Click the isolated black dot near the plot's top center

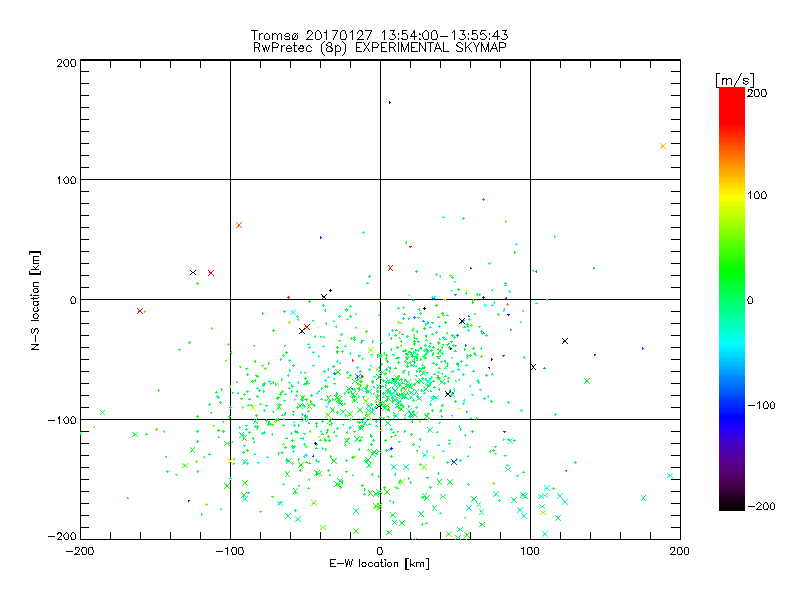[390, 103]
